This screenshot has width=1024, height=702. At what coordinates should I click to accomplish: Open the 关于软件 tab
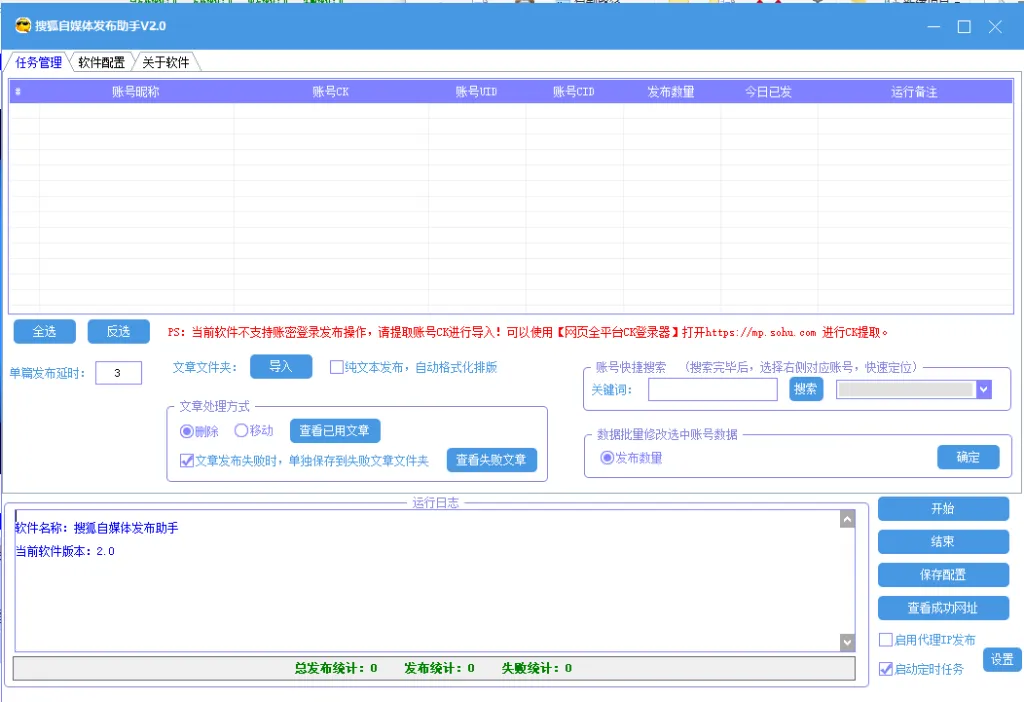165,62
